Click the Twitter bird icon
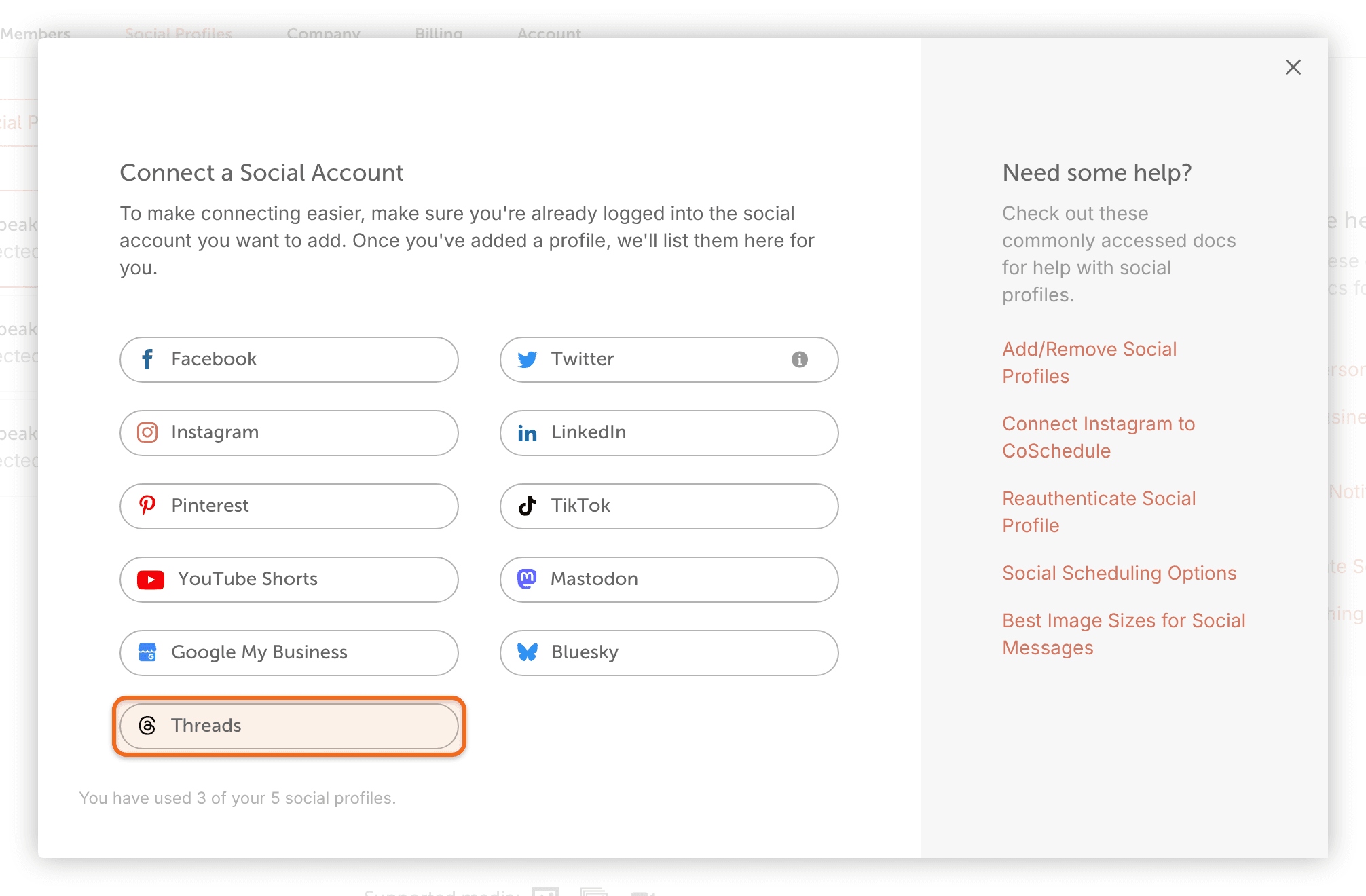Screen dimensions: 1366x896 pos(528,359)
